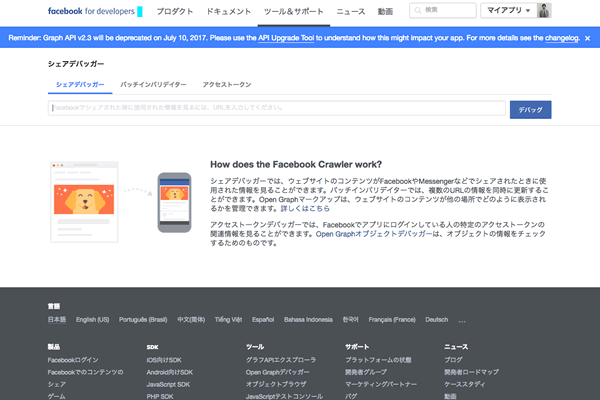Open footer グラフAPIエクスプローラ link
The width and height of the screenshot is (600, 400).
click(281, 360)
